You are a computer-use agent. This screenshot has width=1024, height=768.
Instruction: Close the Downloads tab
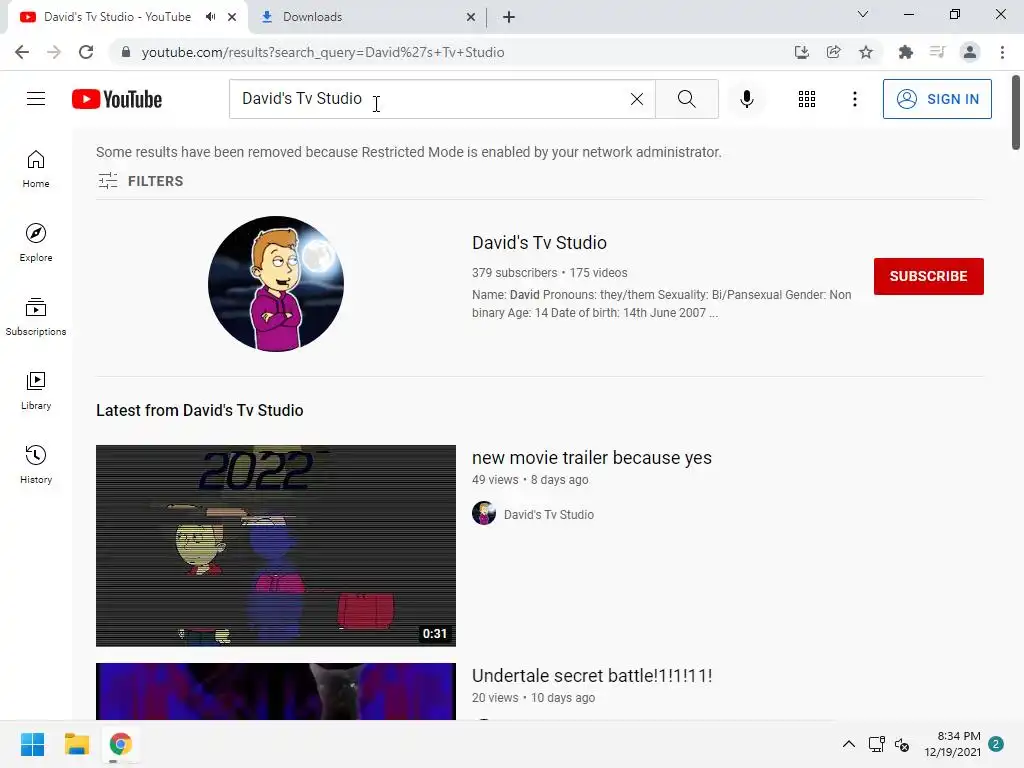pyautogui.click(x=471, y=17)
